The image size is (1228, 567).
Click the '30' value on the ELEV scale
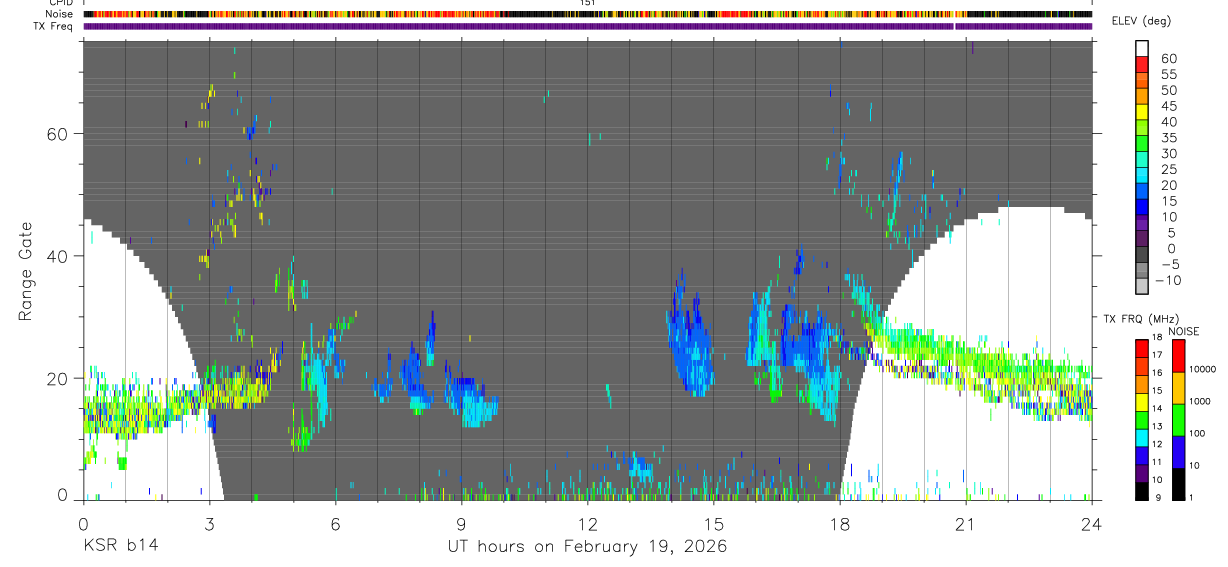pyautogui.click(x=1168, y=154)
